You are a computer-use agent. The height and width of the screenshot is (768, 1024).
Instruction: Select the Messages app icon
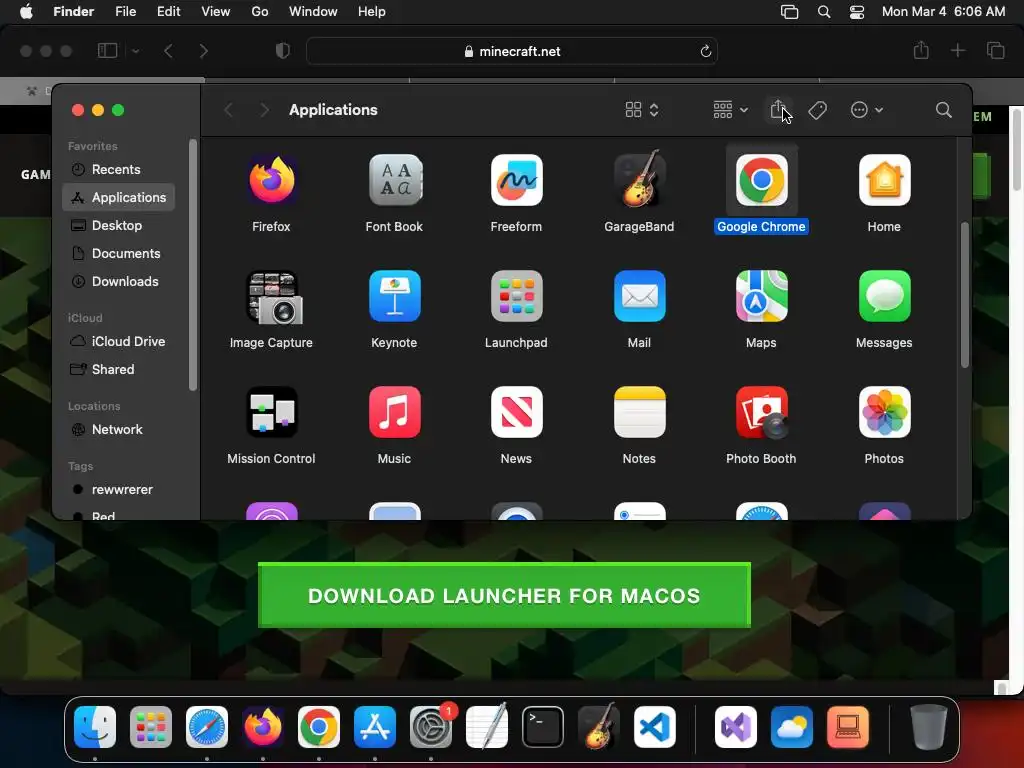point(884,296)
